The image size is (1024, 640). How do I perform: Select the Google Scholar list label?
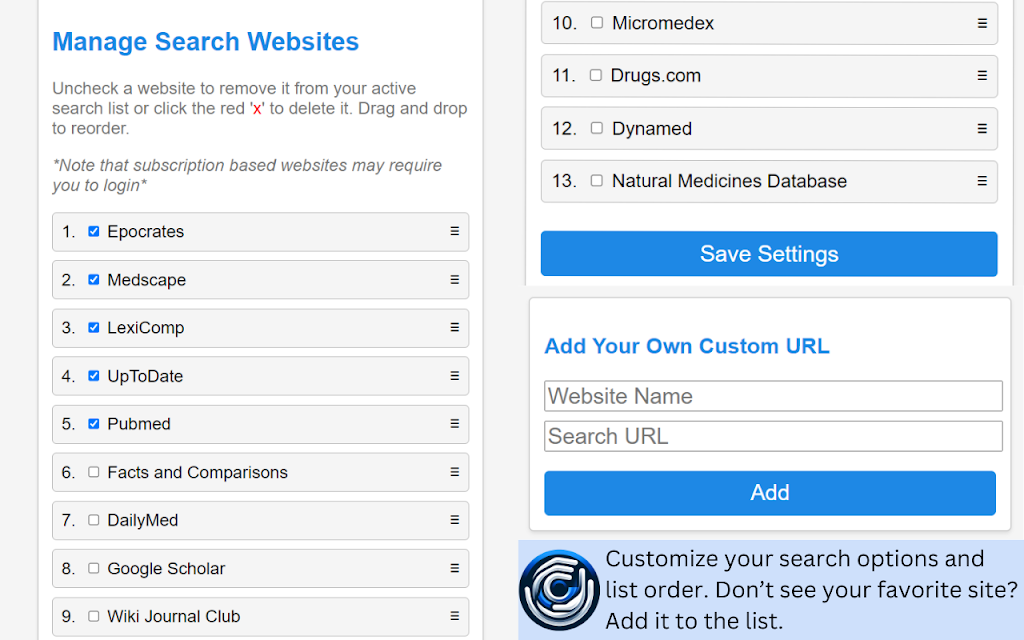166,569
